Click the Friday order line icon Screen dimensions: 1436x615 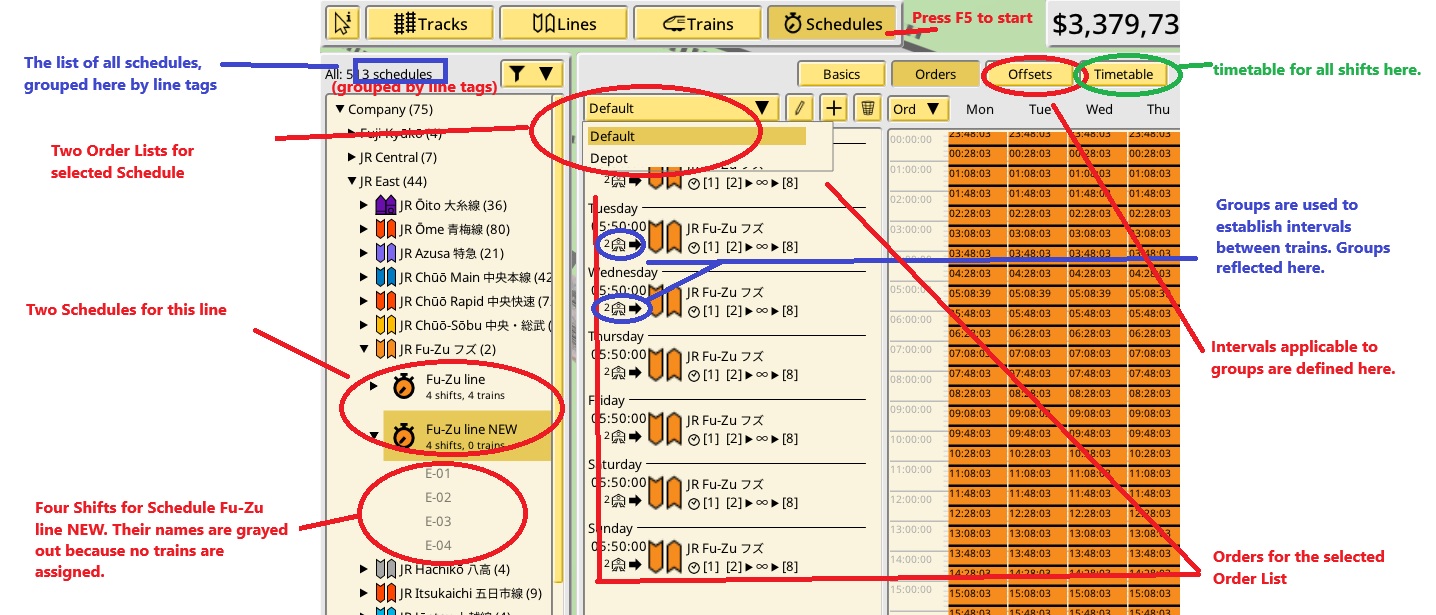pos(665,429)
